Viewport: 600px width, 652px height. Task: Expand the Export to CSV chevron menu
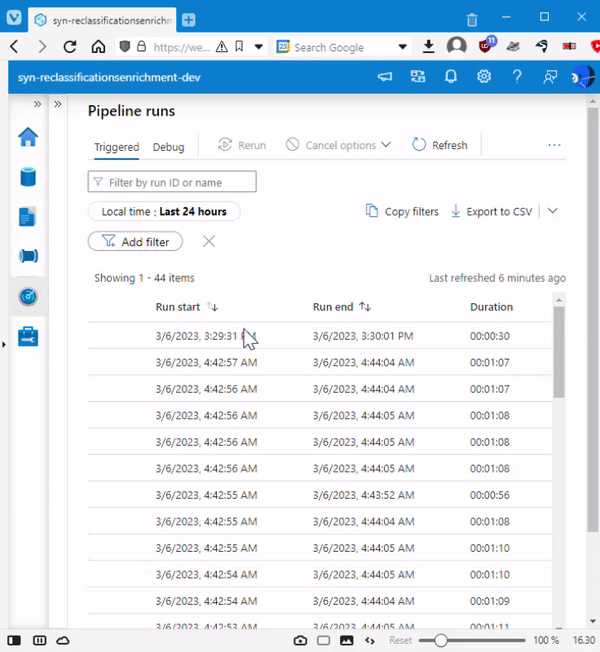[553, 211]
